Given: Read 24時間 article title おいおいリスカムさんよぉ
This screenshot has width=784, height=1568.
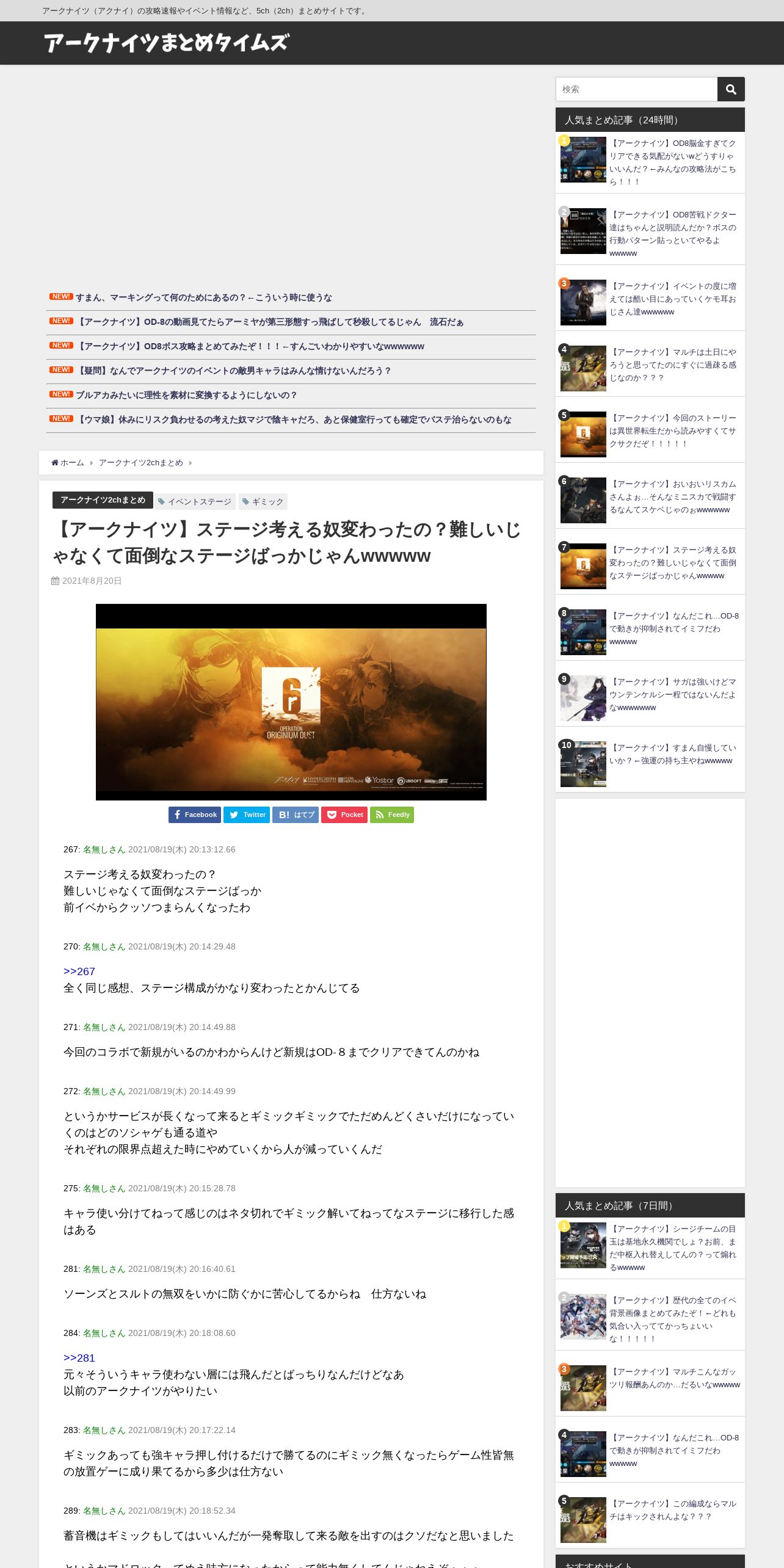Looking at the screenshot, I should pos(673,497).
